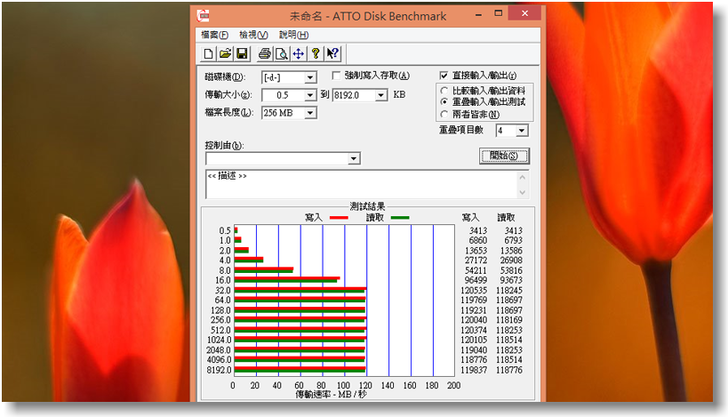Image resolution: width=728 pixels, height=417 pixels.
Task: Click the ATTO app icon in title bar
Action: [x=203, y=16]
